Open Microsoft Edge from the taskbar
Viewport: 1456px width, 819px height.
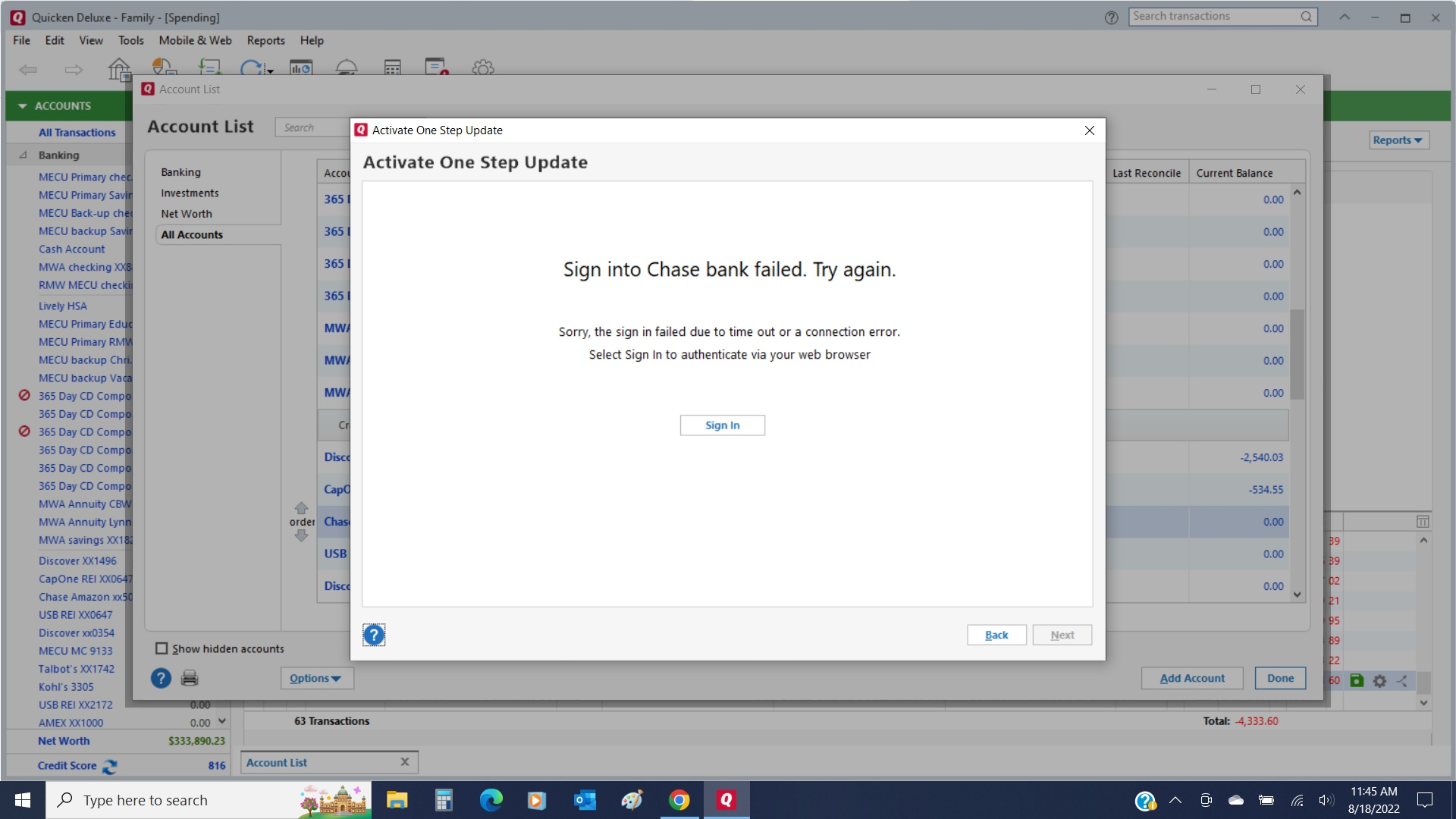point(491,800)
